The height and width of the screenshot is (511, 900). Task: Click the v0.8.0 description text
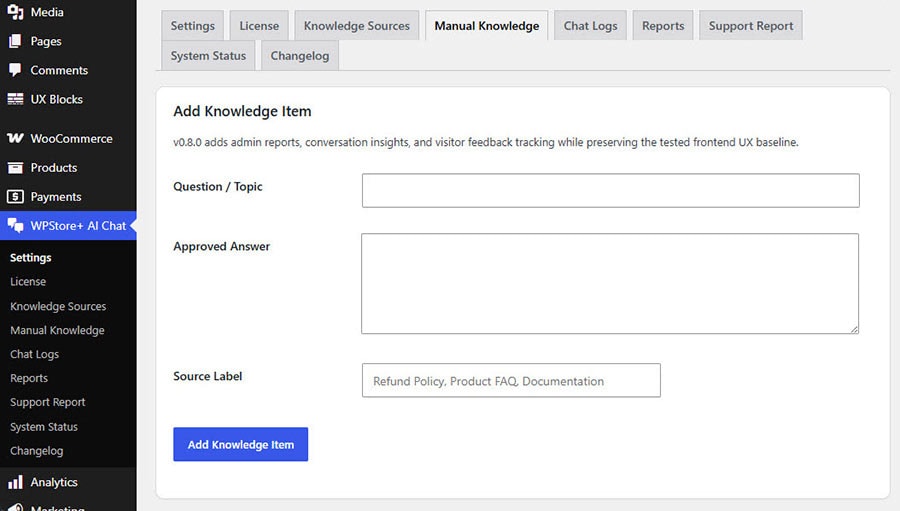pyautogui.click(x=486, y=142)
